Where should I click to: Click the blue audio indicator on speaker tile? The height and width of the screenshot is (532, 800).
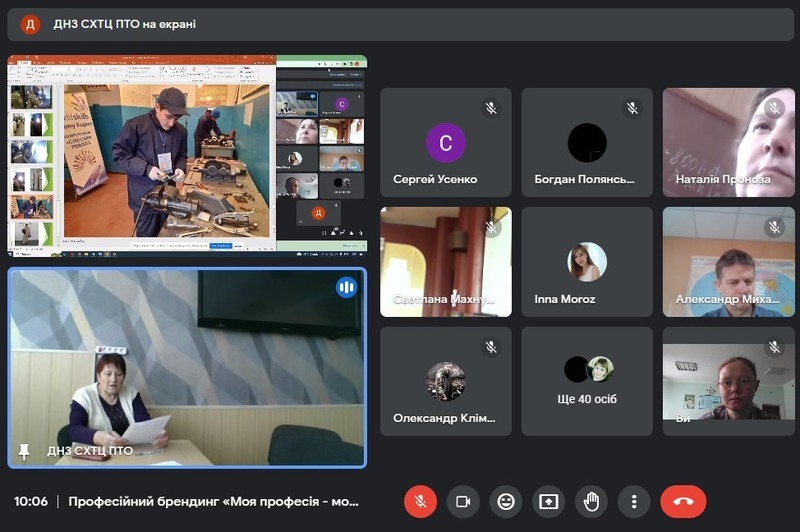pyautogui.click(x=346, y=288)
